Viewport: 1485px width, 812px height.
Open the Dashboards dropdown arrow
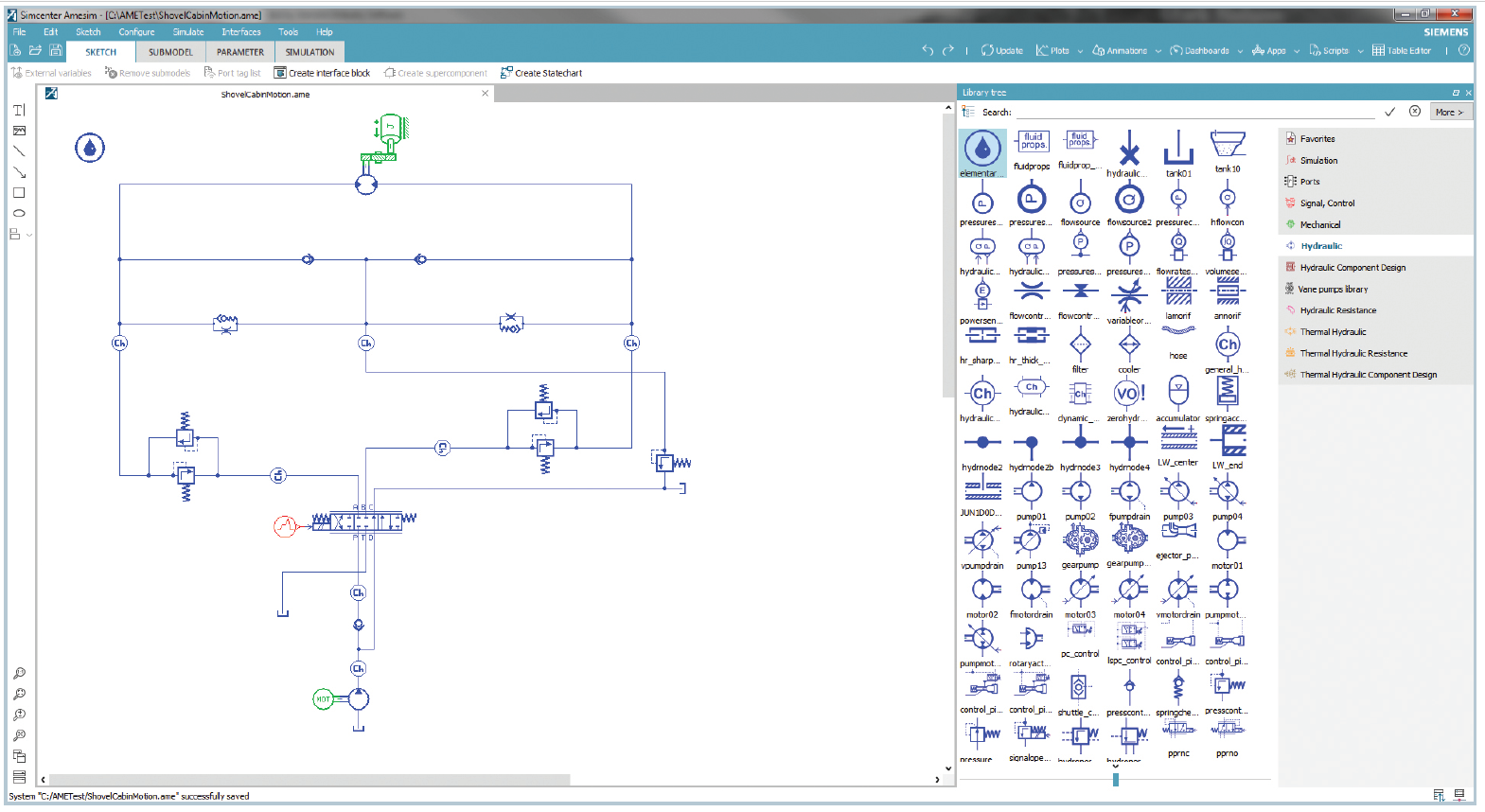tap(1240, 51)
